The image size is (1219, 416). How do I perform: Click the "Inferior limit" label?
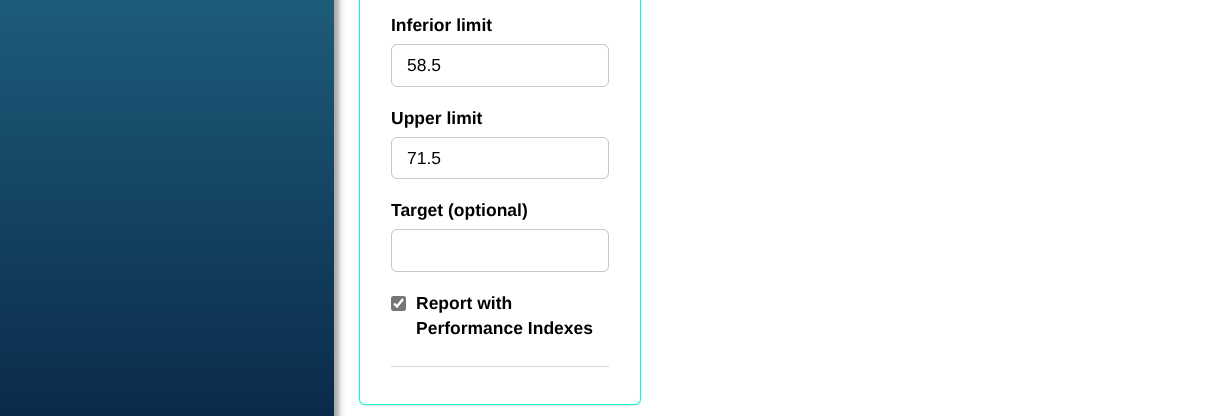coord(441,26)
